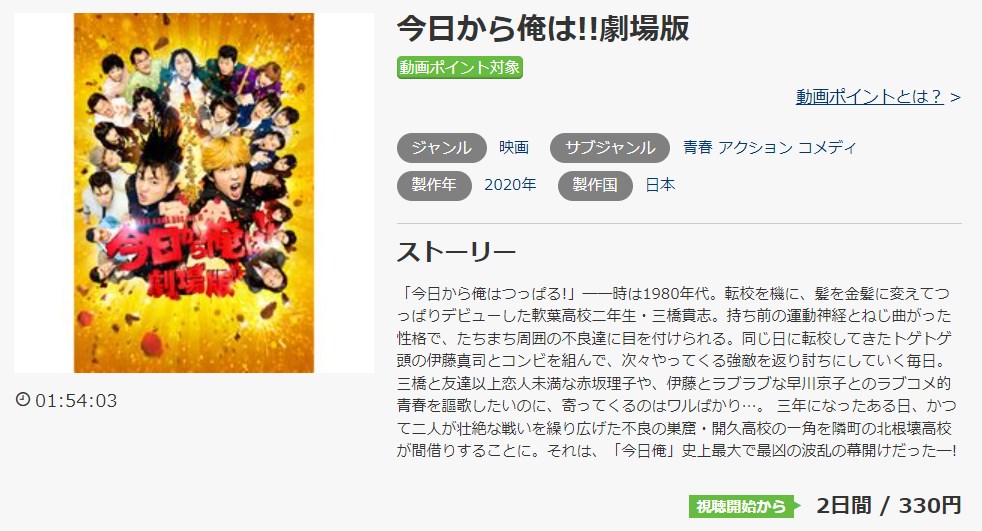Click the 01:54:03 runtime text
982x531 pixels.
pos(76,400)
